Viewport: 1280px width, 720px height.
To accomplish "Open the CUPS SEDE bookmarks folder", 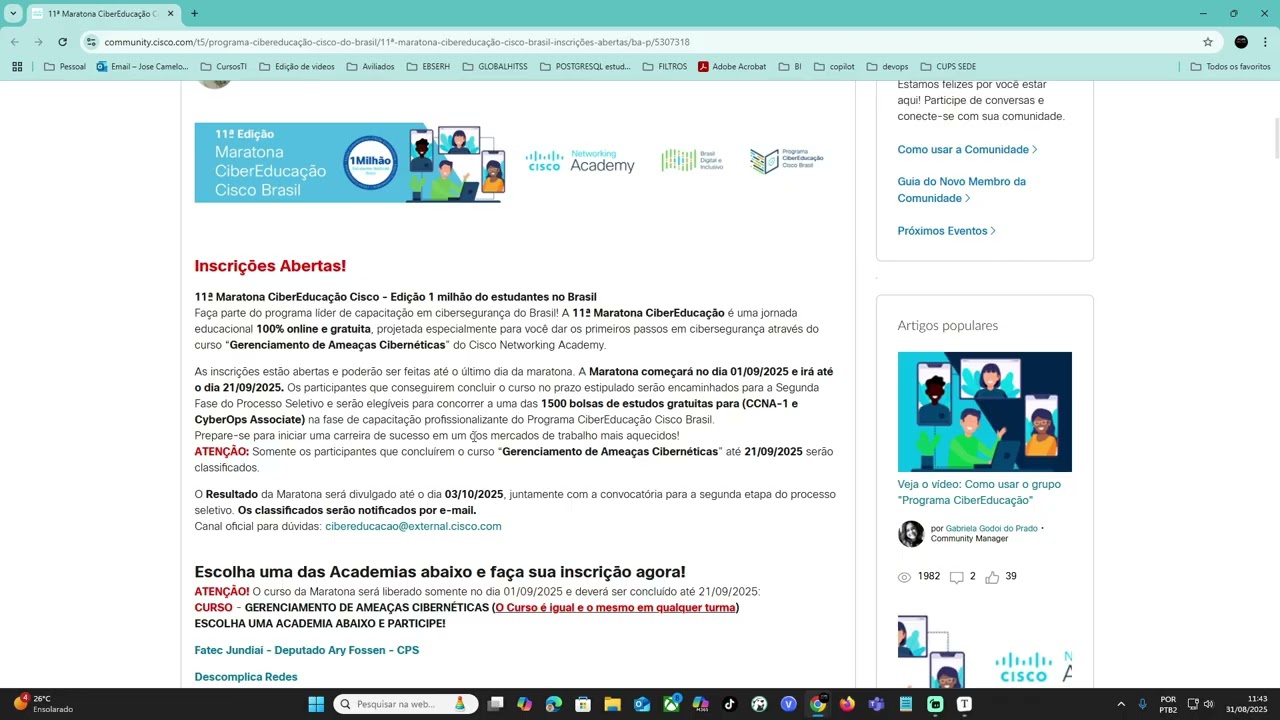I will (x=948, y=67).
